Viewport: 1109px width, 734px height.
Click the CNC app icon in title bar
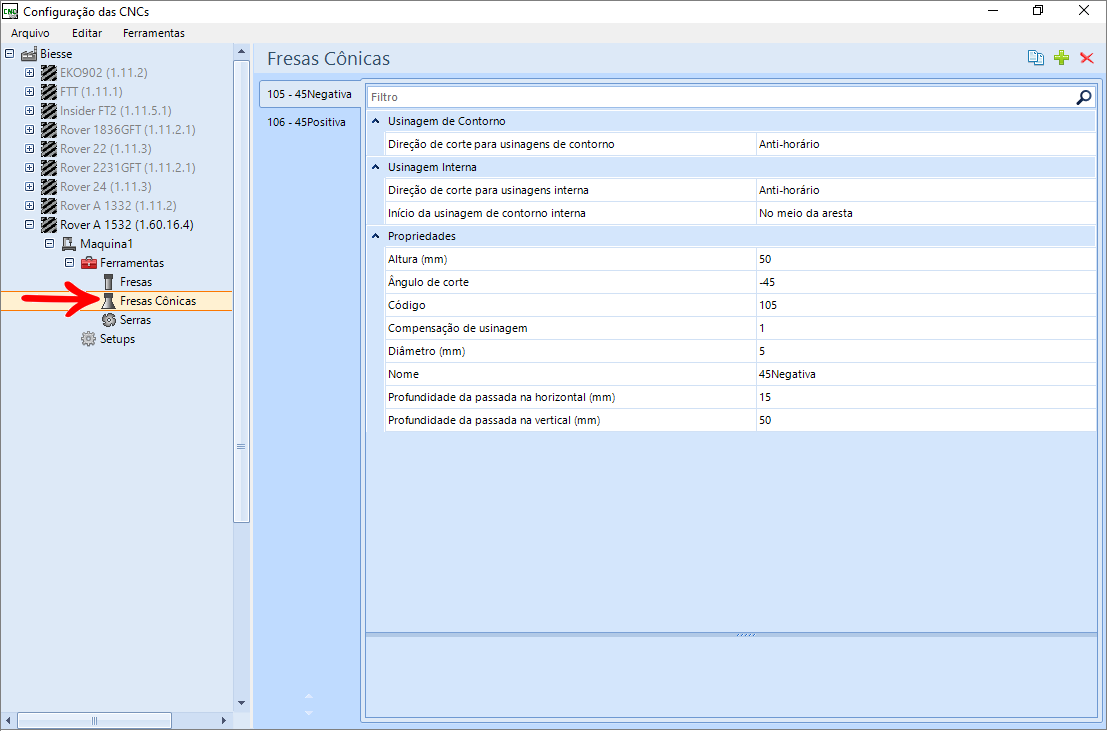point(10,11)
